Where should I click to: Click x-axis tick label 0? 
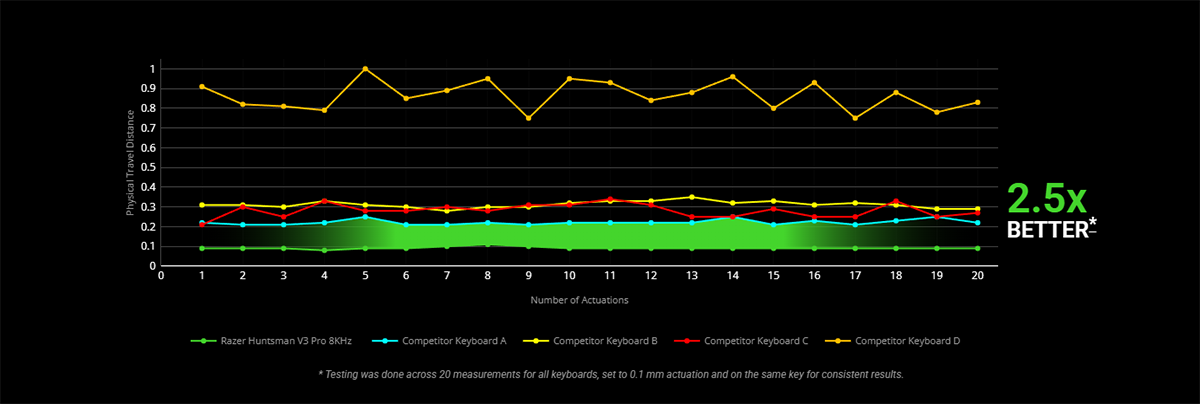(x=161, y=276)
